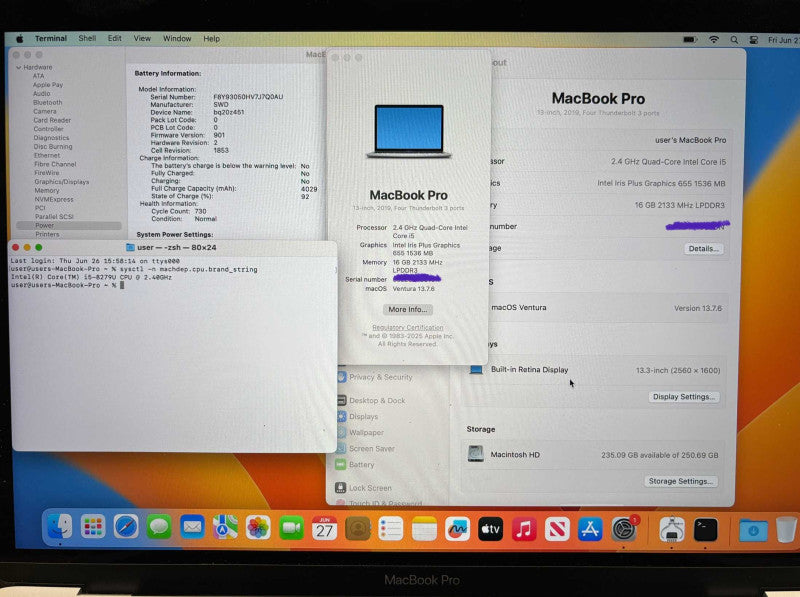Open Trash in the Dock
Screen dimensions: 800x597
point(786,530)
